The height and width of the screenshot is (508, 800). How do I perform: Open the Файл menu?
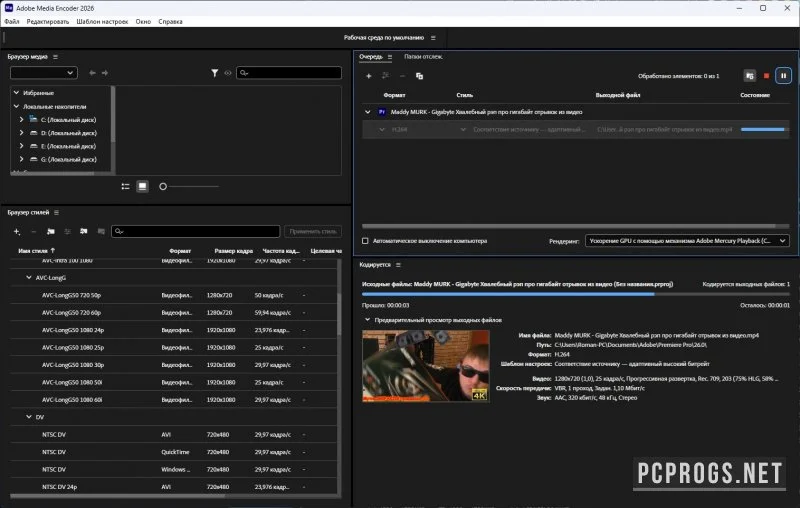tap(12, 21)
